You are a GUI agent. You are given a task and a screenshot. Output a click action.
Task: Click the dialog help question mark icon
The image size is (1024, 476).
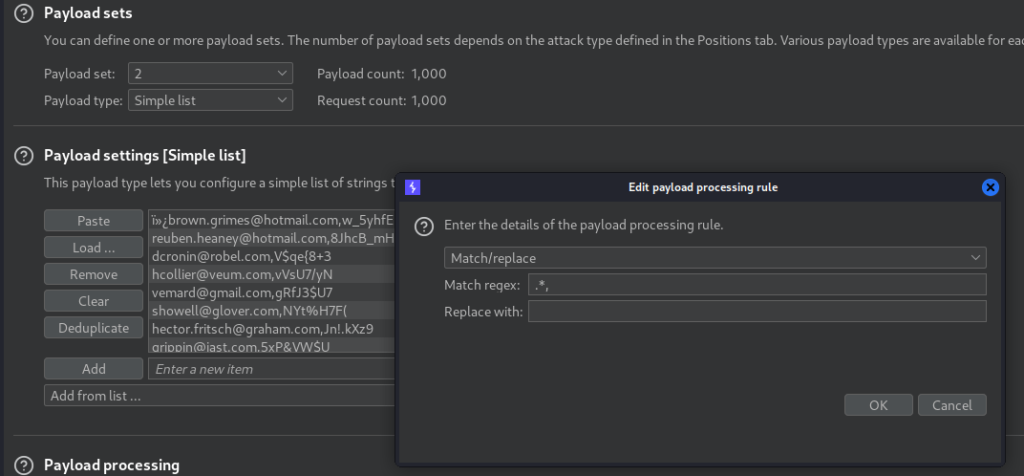tap(424, 227)
